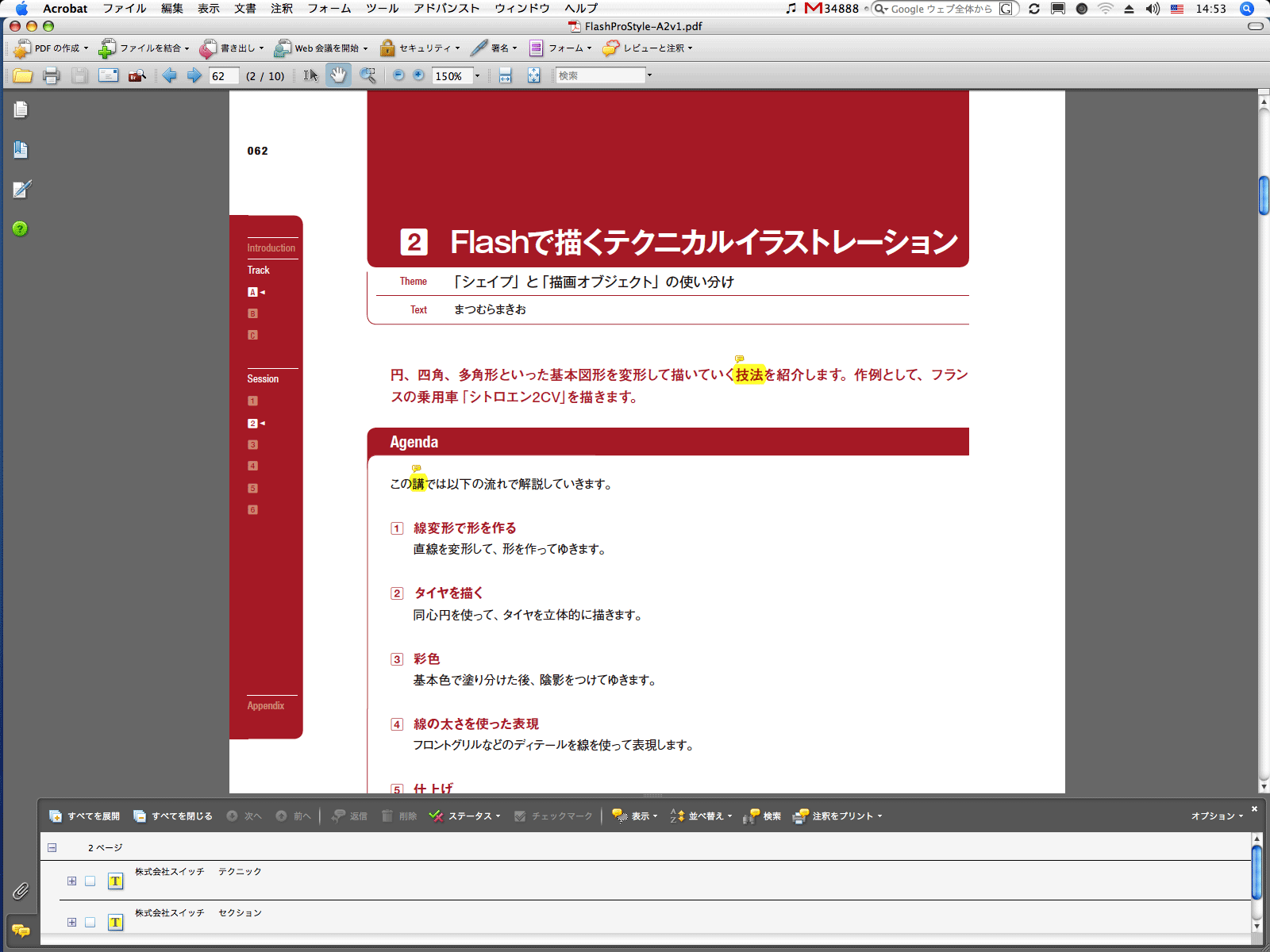Open the 編集 menu
This screenshot has width=1270, height=952.
[x=172, y=9]
